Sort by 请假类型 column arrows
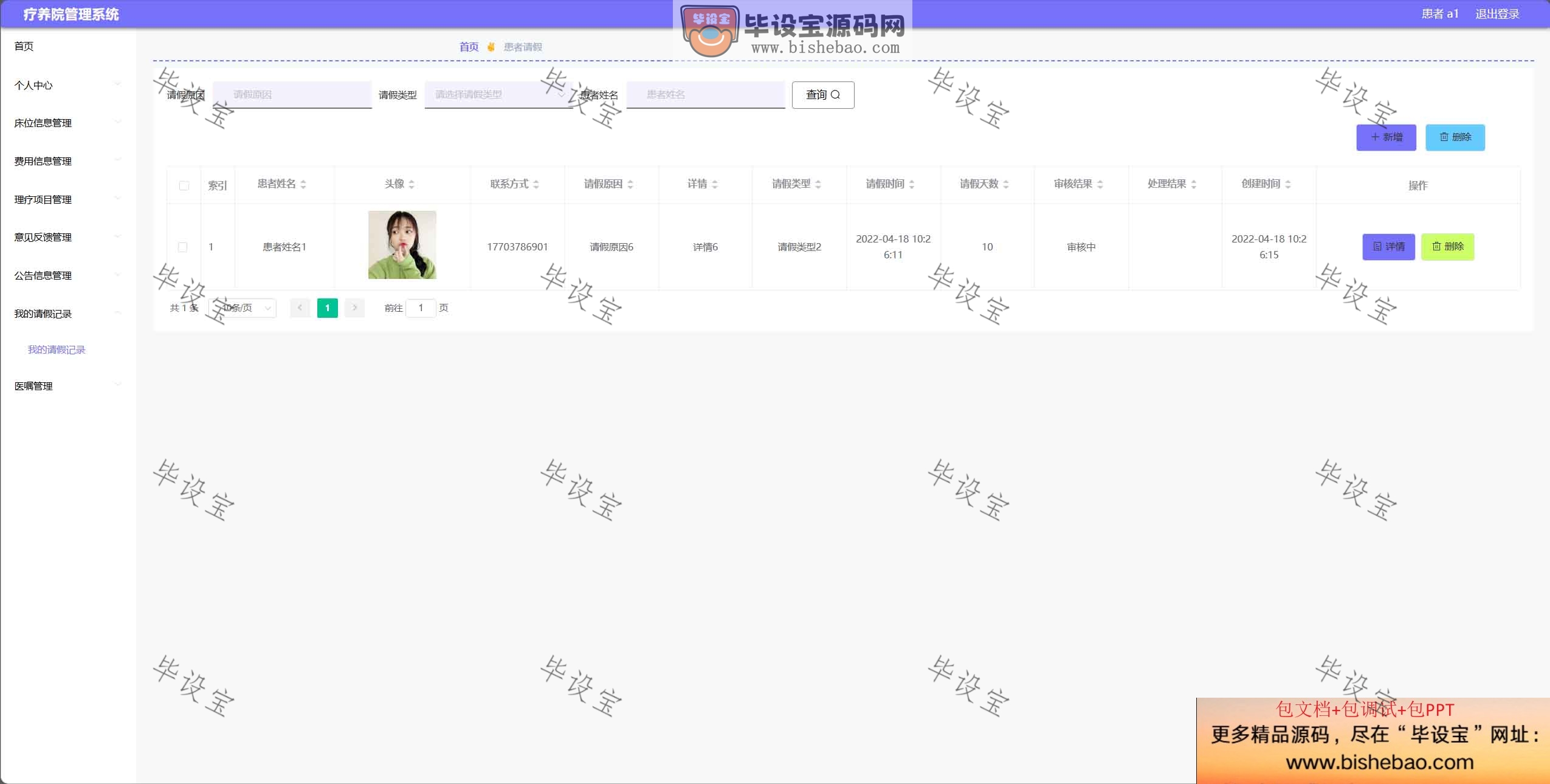The height and width of the screenshot is (784, 1550). (x=818, y=184)
